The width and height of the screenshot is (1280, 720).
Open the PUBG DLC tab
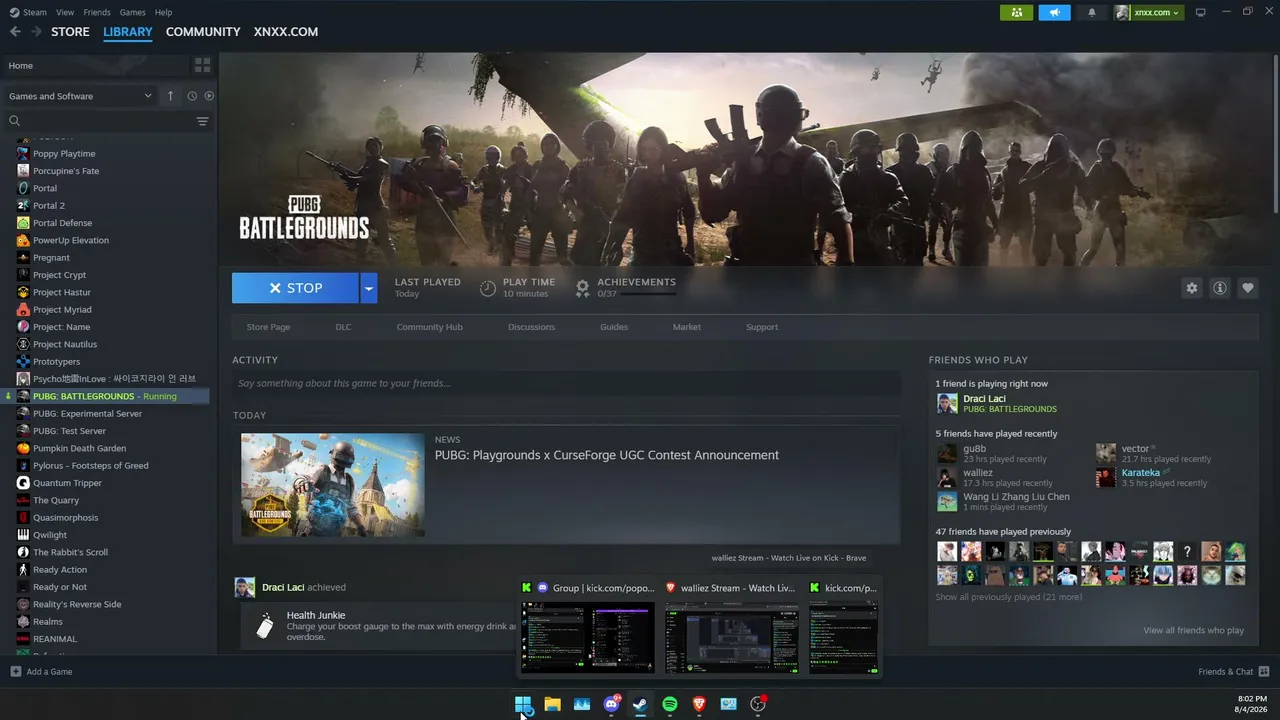[x=343, y=327]
